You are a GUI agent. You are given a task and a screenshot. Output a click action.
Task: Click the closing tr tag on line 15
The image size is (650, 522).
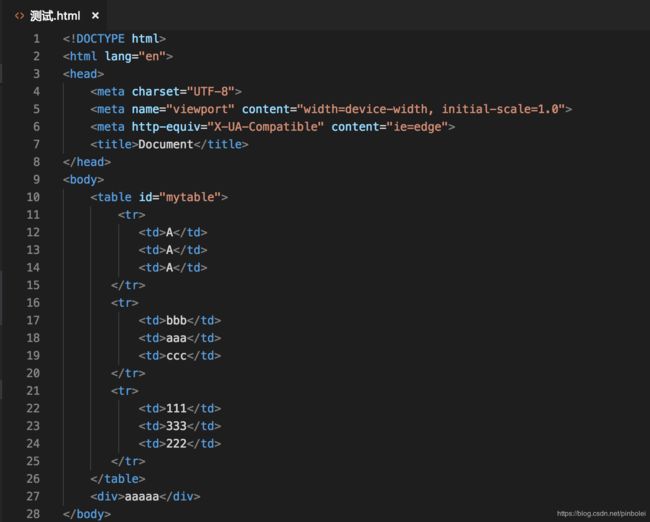128,285
